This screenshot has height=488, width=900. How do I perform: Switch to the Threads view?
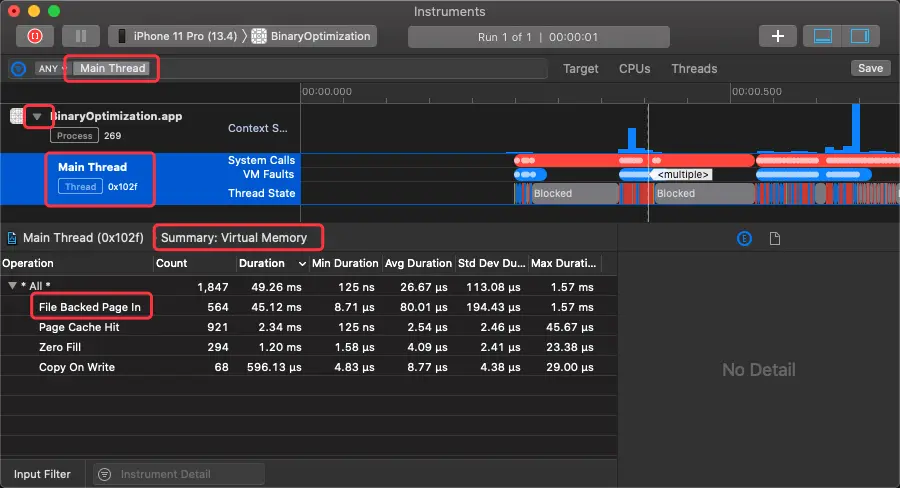pyautogui.click(x=694, y=69)
